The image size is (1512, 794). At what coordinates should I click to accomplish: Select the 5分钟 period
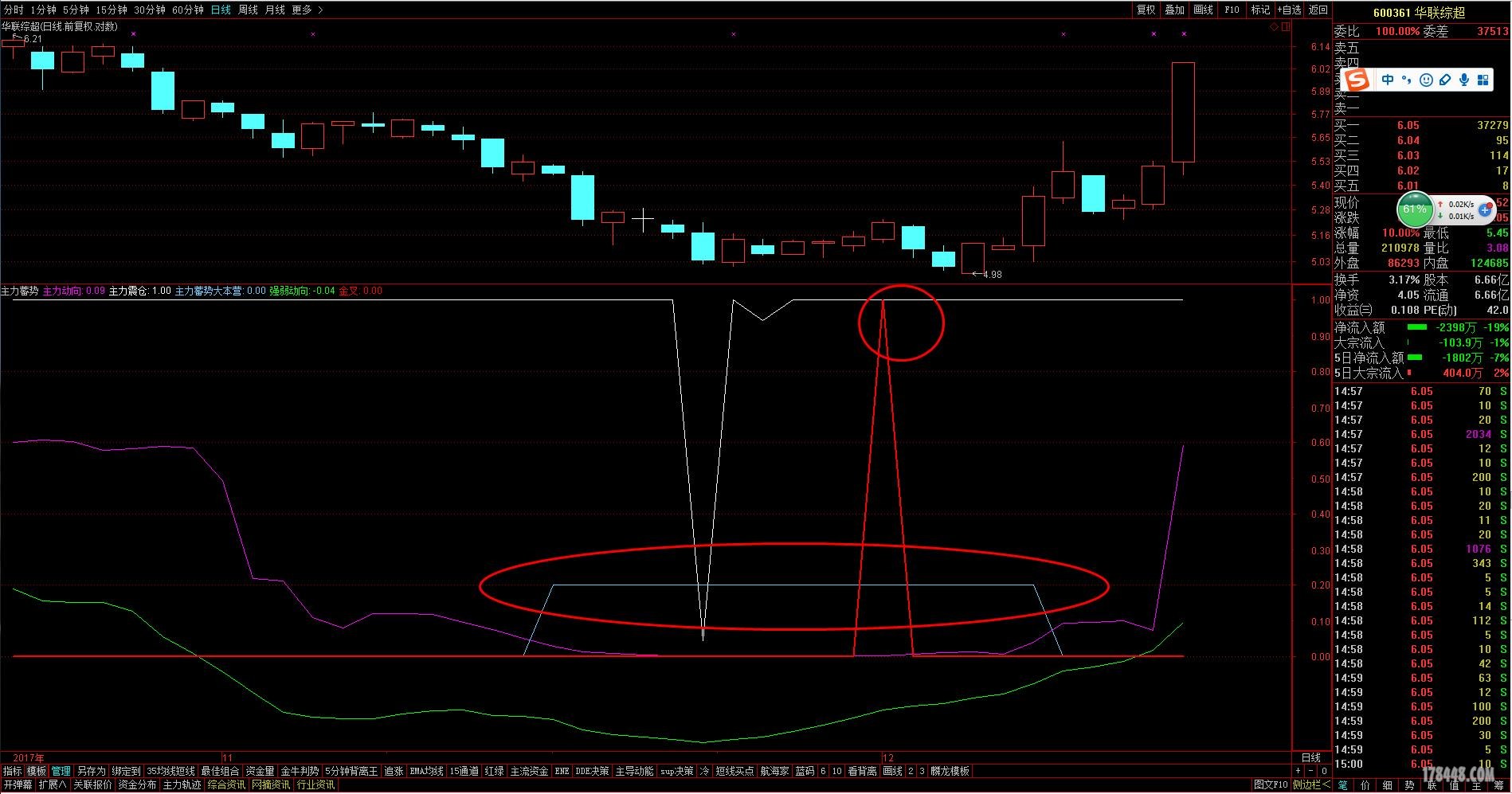76,10
